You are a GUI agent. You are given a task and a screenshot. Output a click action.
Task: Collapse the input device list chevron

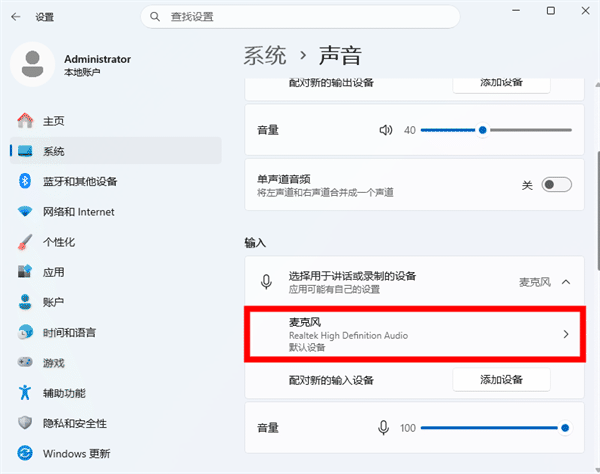click(x=566, y=282)
